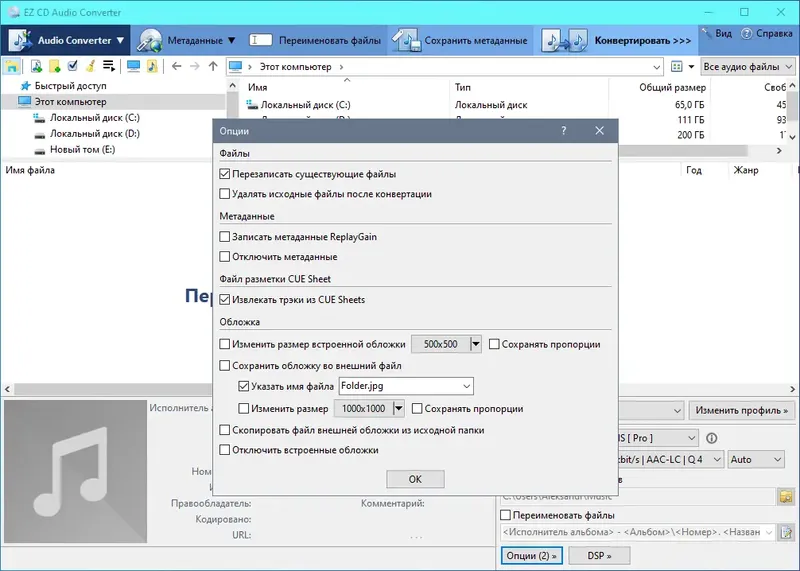Image resolution: width=800 pixels, height=571 pixels.
Task: Click the music folder toolbar icon
Action: 152,66
